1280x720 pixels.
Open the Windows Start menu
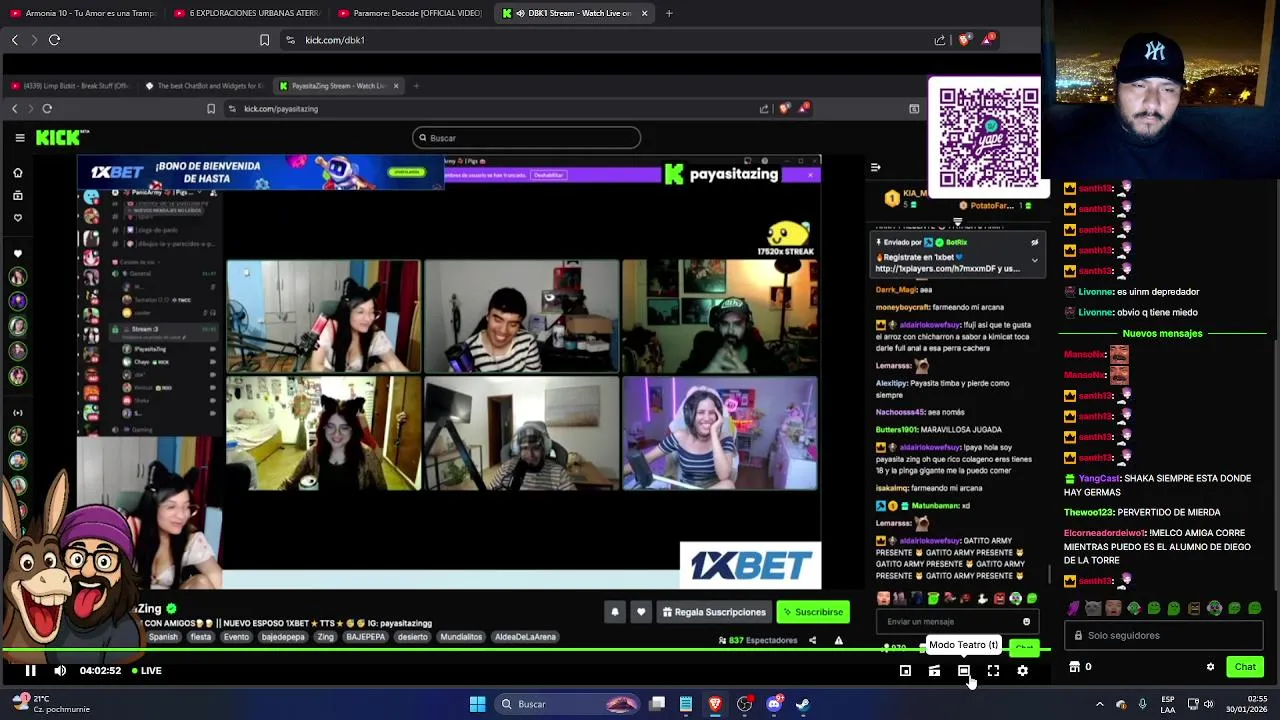click(477, 704)
